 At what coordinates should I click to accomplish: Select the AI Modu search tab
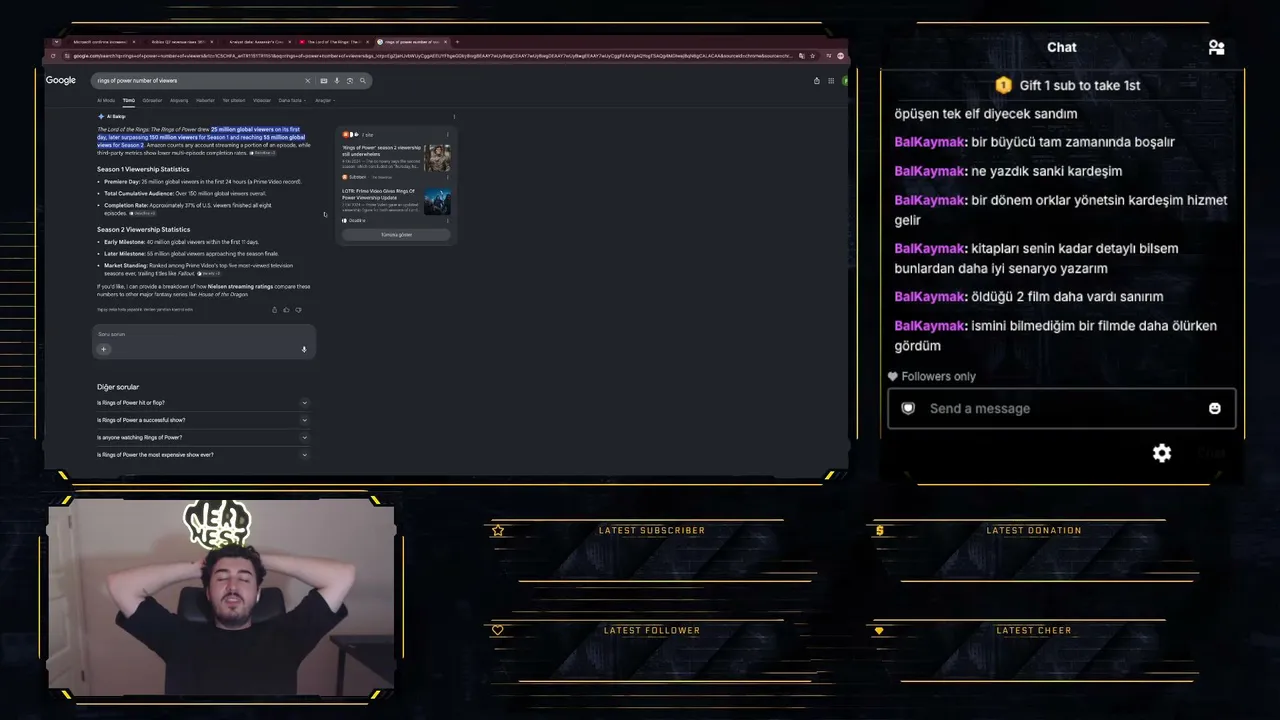106,101
